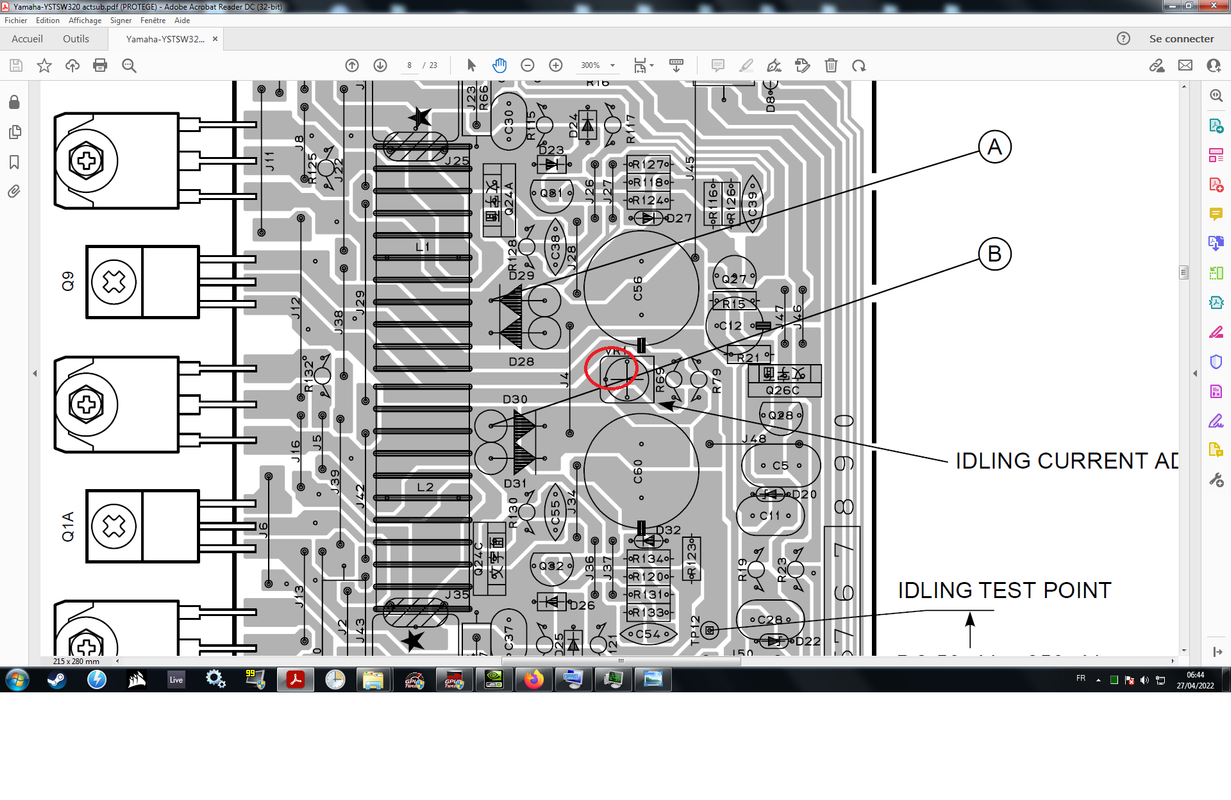Close the Yamaha-YSTSW32 document tab

214,39
